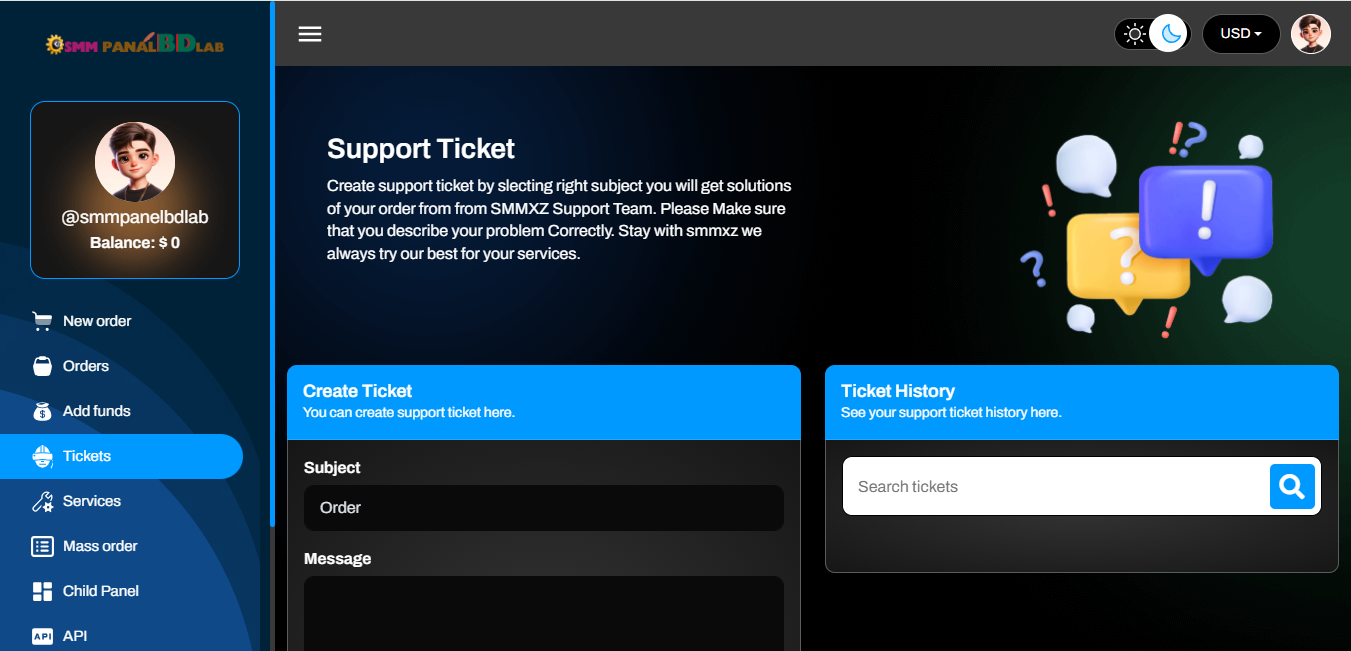Screen dimensions: 1351x651
Task: Open the top-right profile avatar menu
Action: click(1310, 34)
